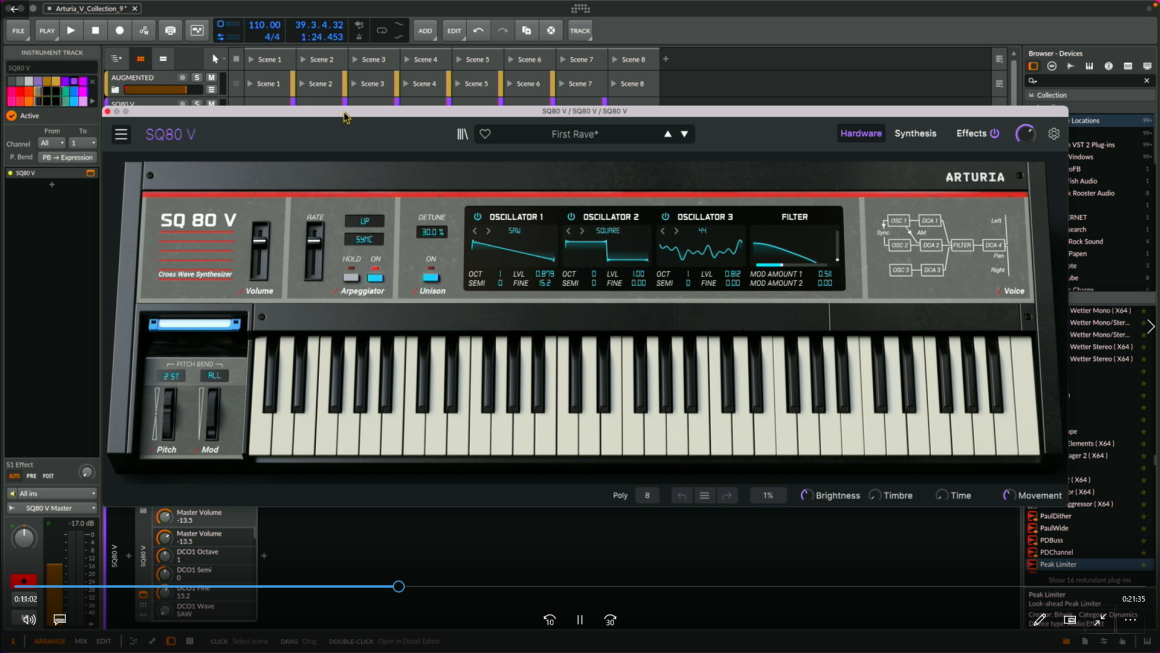
Task: Launch Scene 3 in the top row
Action: tap(354, 60)
